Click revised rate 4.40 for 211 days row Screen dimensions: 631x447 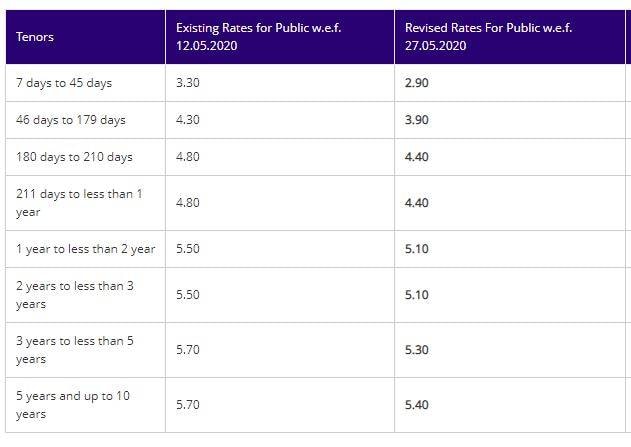tap(417, 203)
